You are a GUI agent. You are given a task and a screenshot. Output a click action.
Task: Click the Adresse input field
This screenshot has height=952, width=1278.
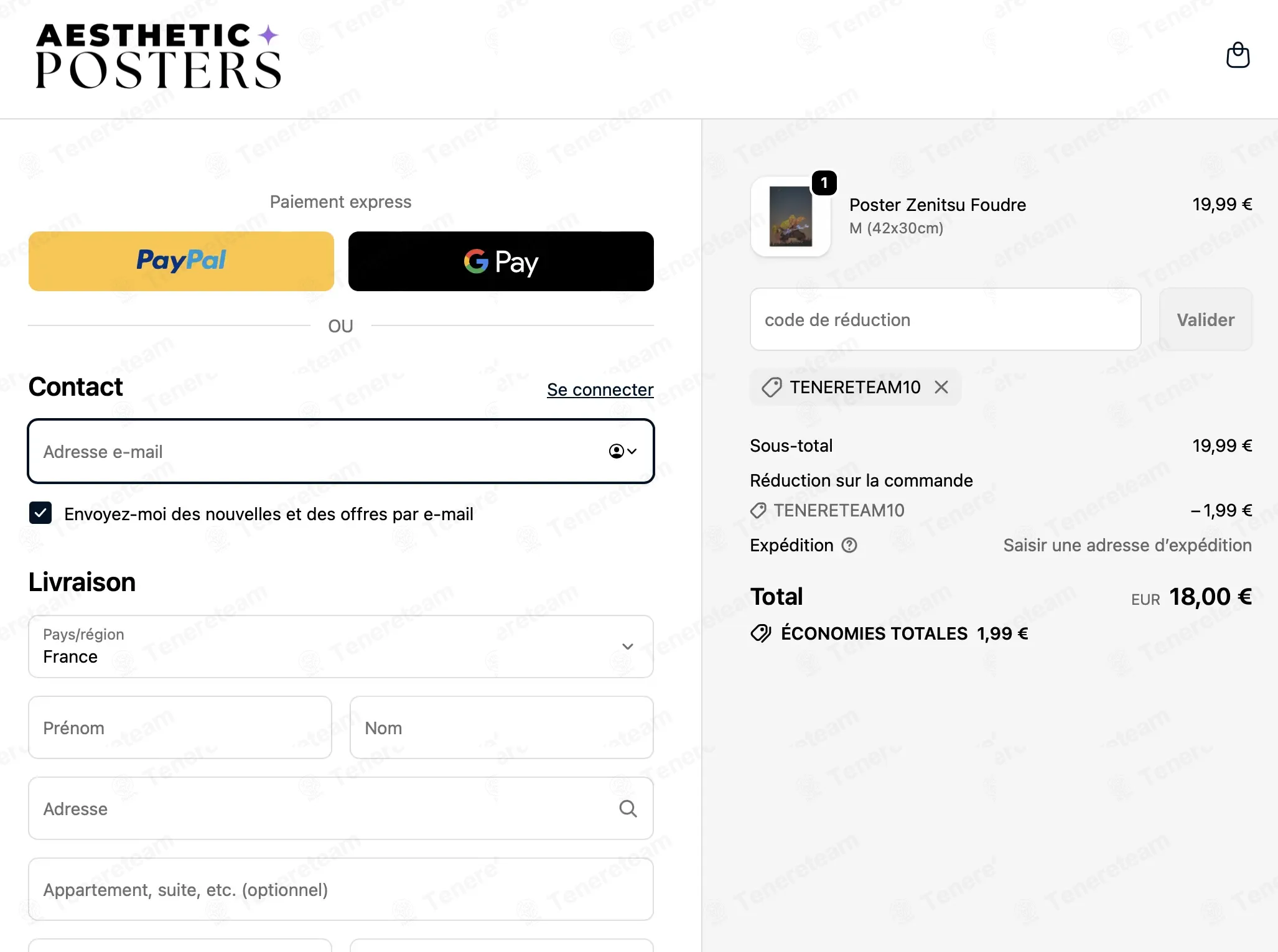click(x=341, y=808)
